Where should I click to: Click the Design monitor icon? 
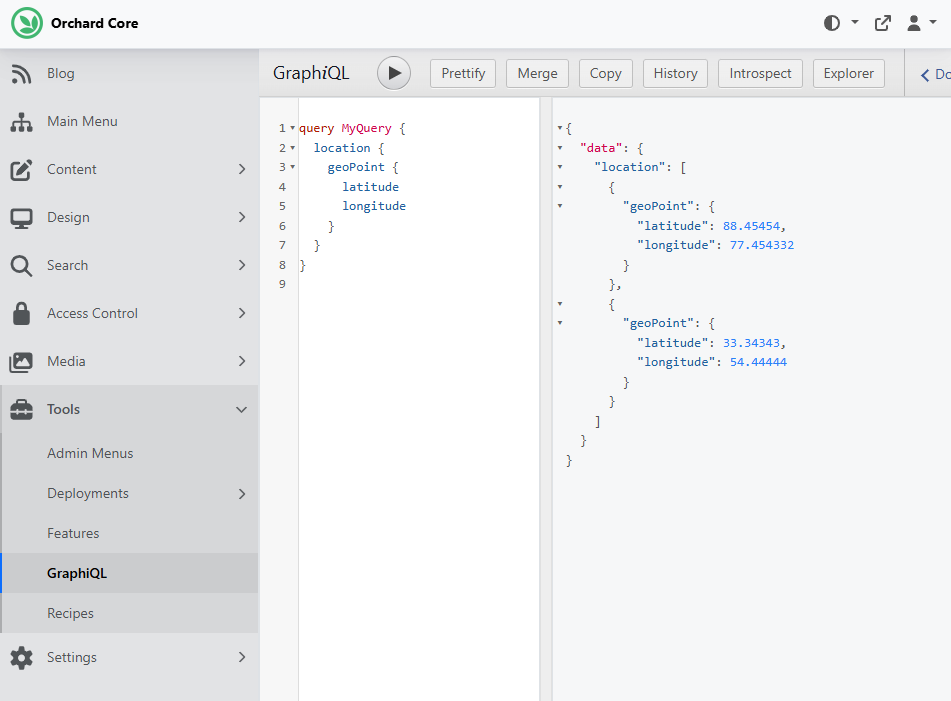21,218
